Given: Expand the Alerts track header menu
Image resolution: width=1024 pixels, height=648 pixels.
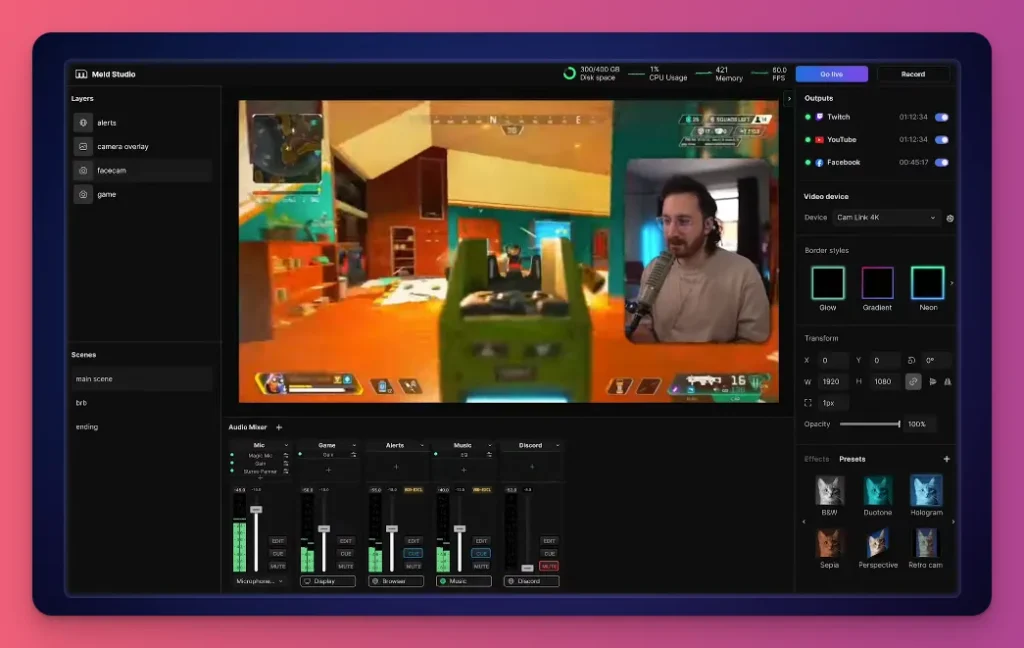Looking at the screenshot, I should tap(422, 446).
